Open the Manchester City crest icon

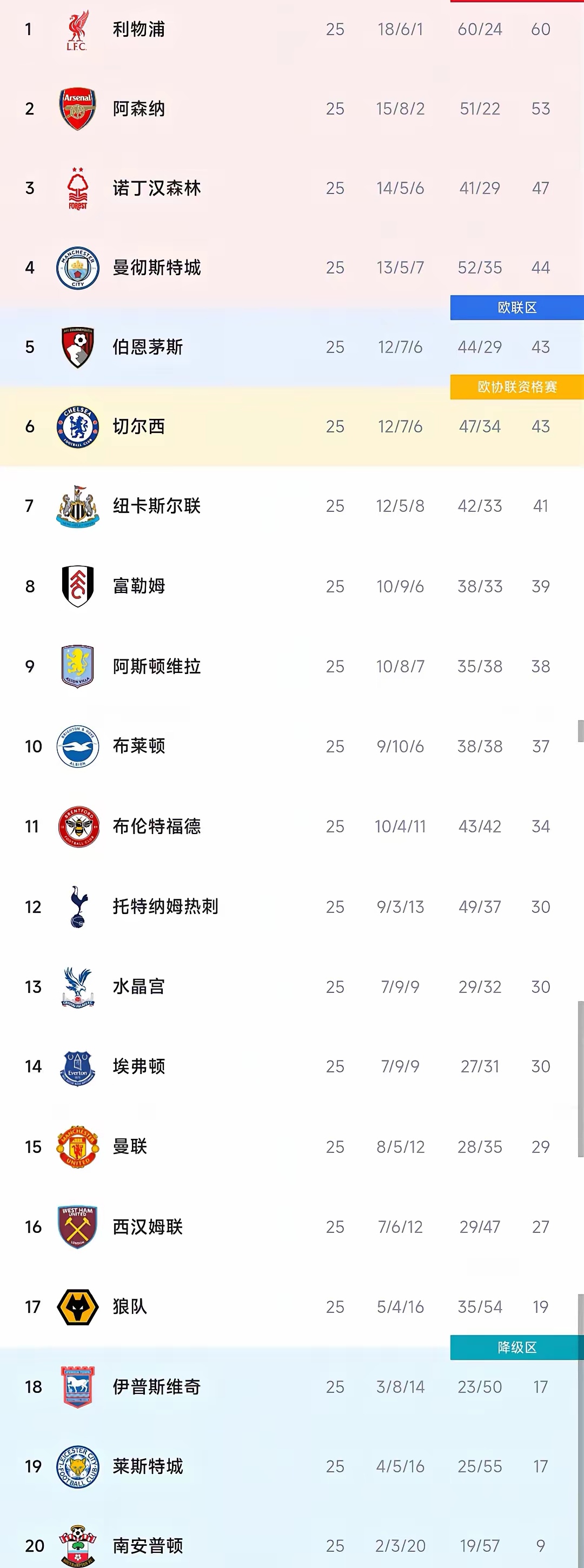click(77, 268)
